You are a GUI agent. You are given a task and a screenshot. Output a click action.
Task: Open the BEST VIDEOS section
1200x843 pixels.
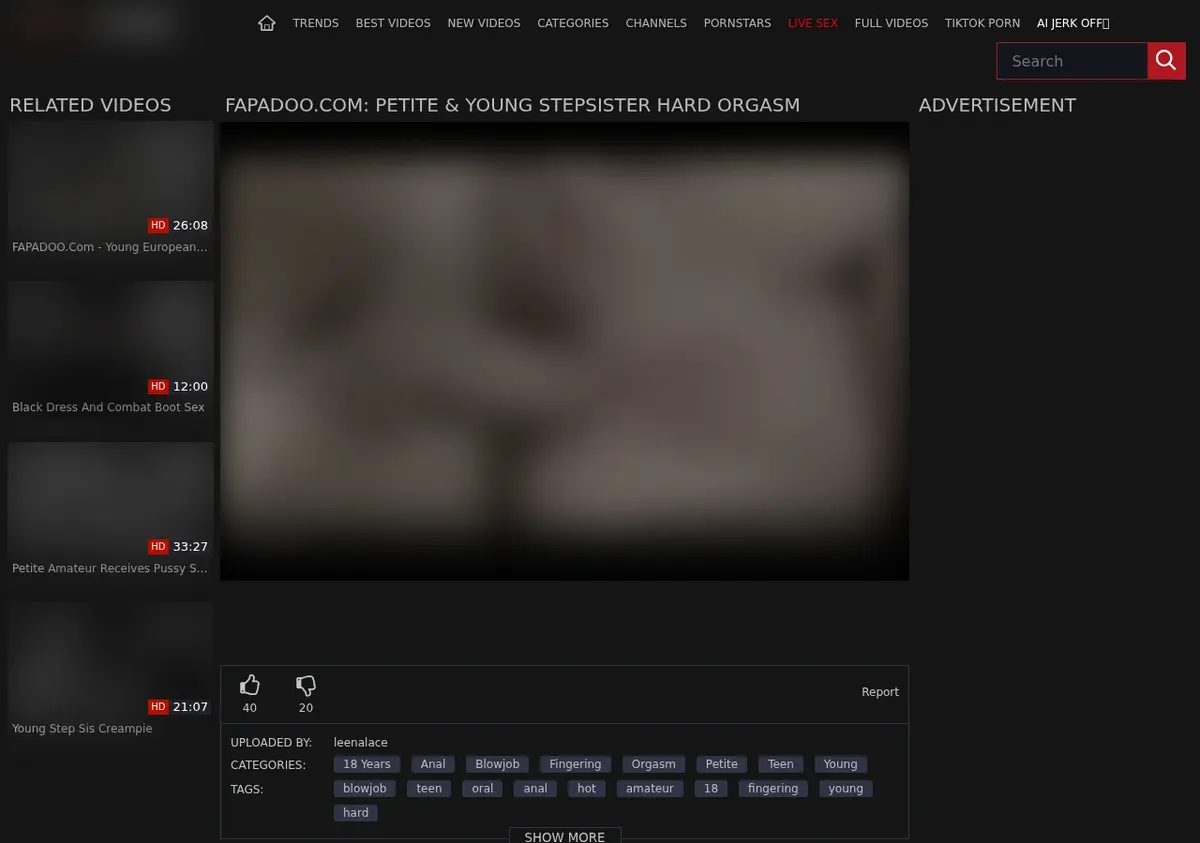point(393,23)
